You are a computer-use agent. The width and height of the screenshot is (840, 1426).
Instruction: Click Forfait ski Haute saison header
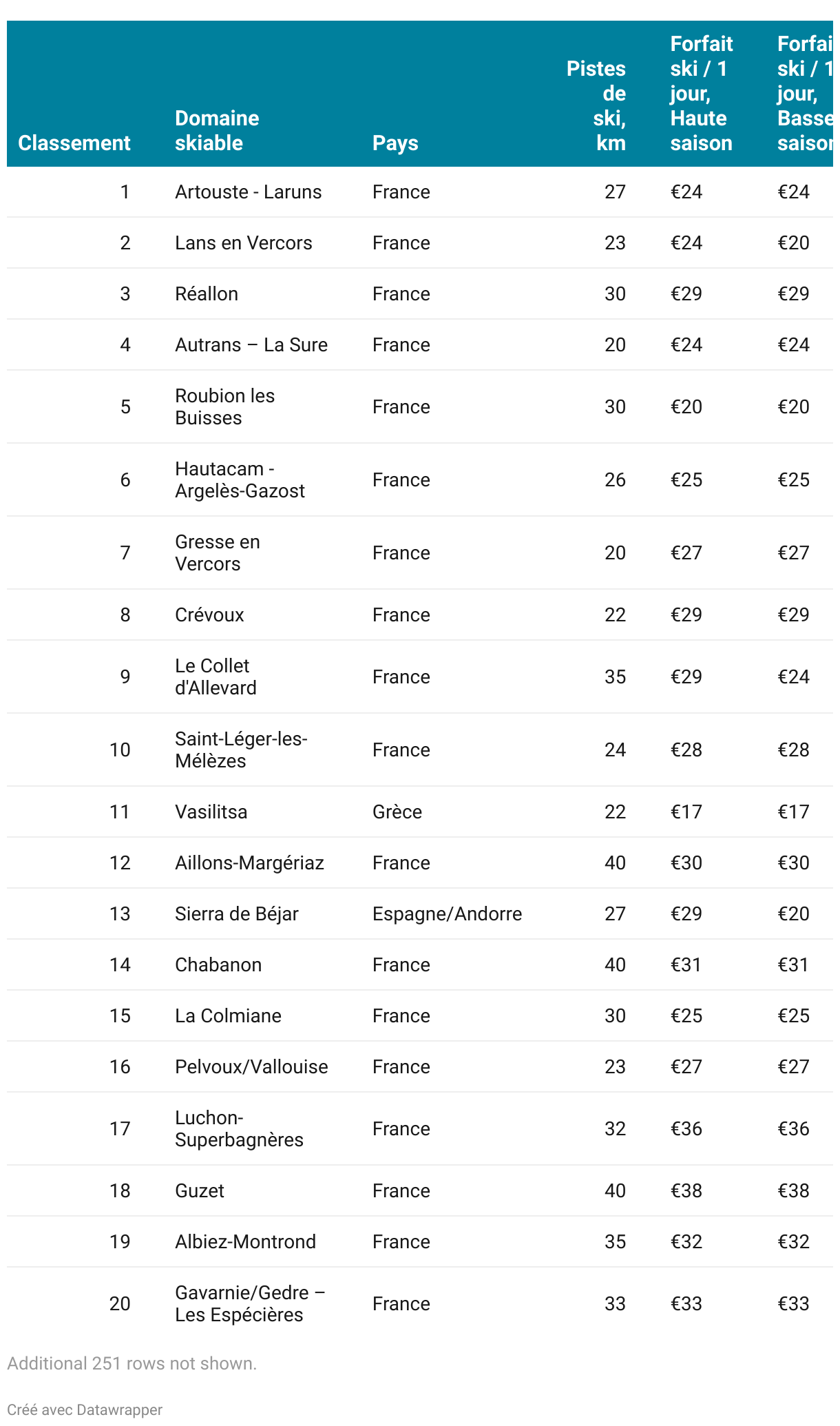(x=702, y=93)
